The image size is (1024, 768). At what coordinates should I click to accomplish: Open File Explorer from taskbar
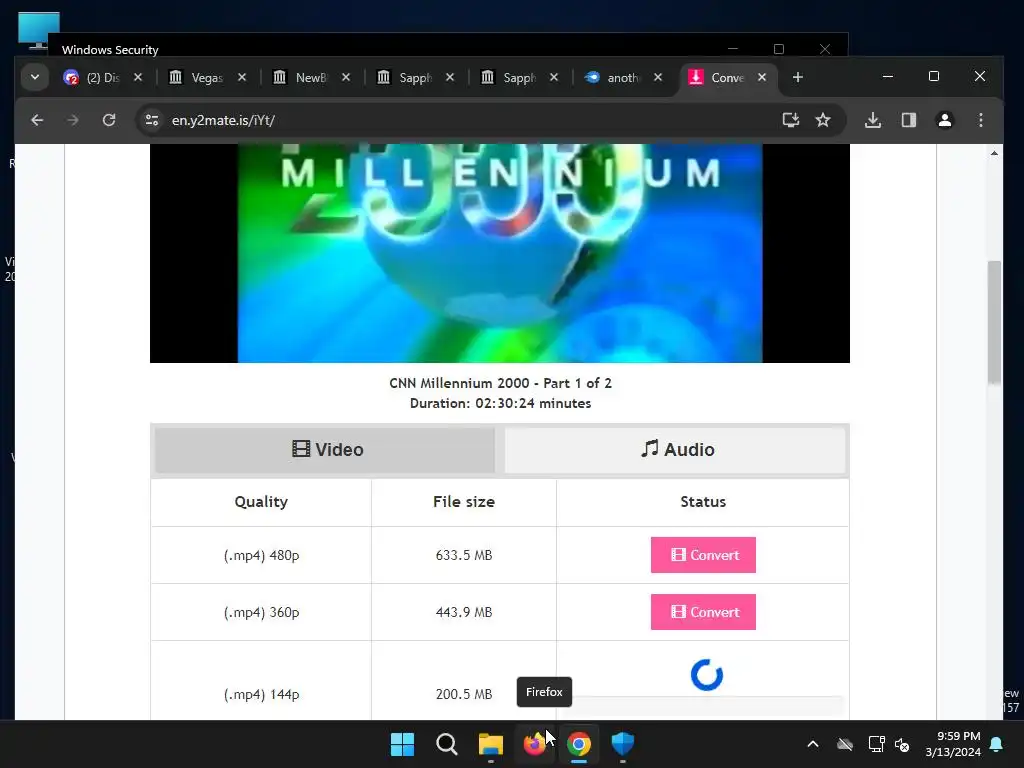click(x=490, y=744)
